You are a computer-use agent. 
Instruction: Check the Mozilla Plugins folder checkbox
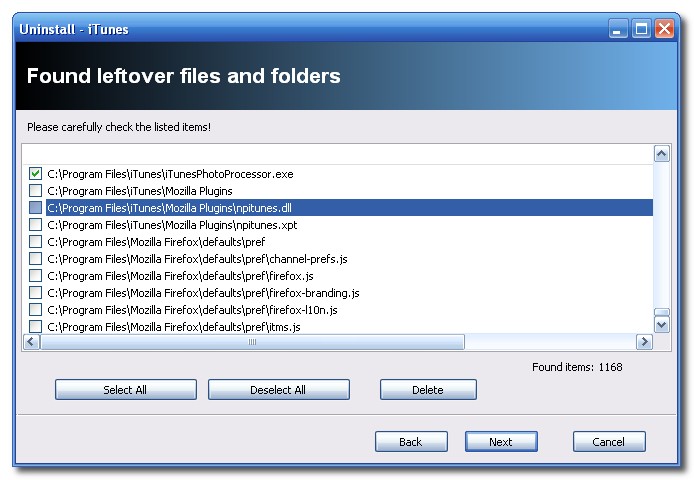tap(35, 190)
